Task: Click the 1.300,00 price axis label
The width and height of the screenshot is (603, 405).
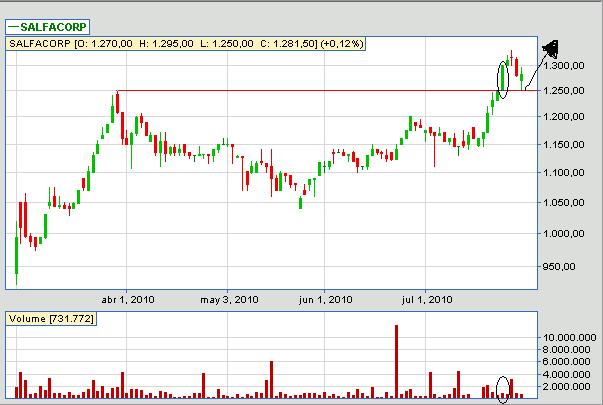Action: pyautogui.click(x=563, y=65)
